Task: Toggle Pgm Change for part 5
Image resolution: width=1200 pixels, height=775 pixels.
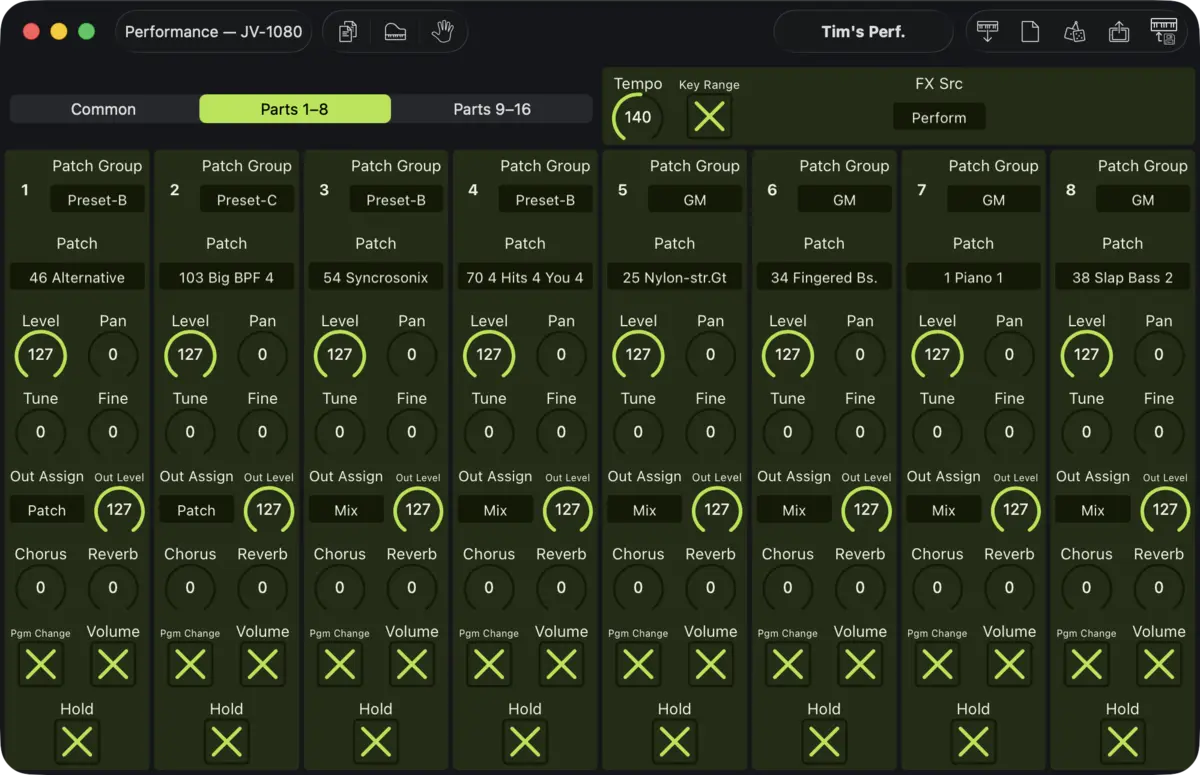Action: (638, 664)
